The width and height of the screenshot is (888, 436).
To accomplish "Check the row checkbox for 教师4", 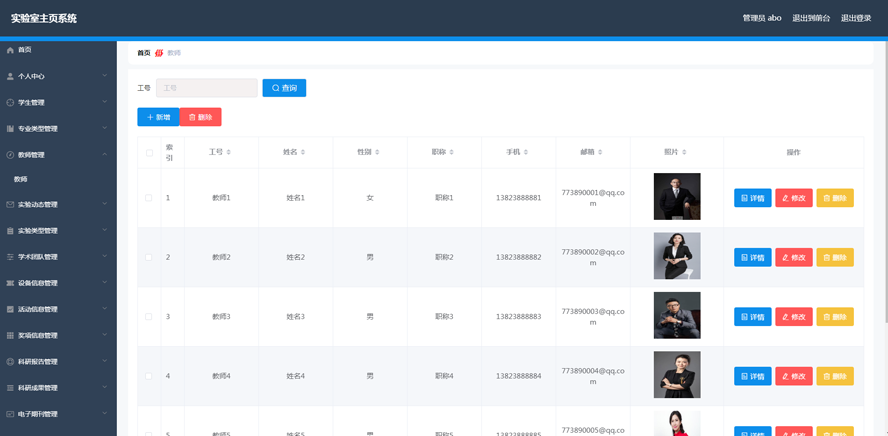I will tap(148, 376).
